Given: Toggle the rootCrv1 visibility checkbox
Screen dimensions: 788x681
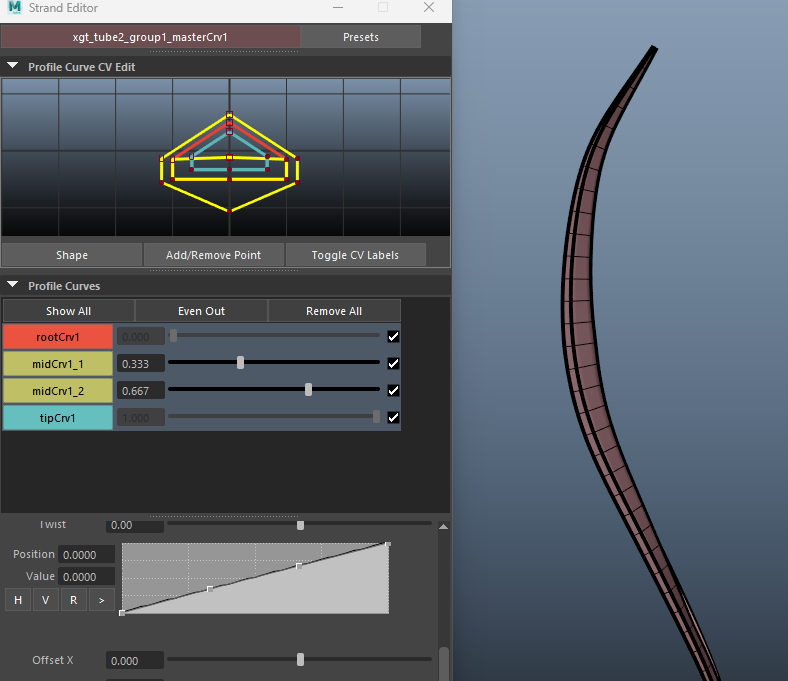Looking at the screenshot, I should tap(393, 337).
